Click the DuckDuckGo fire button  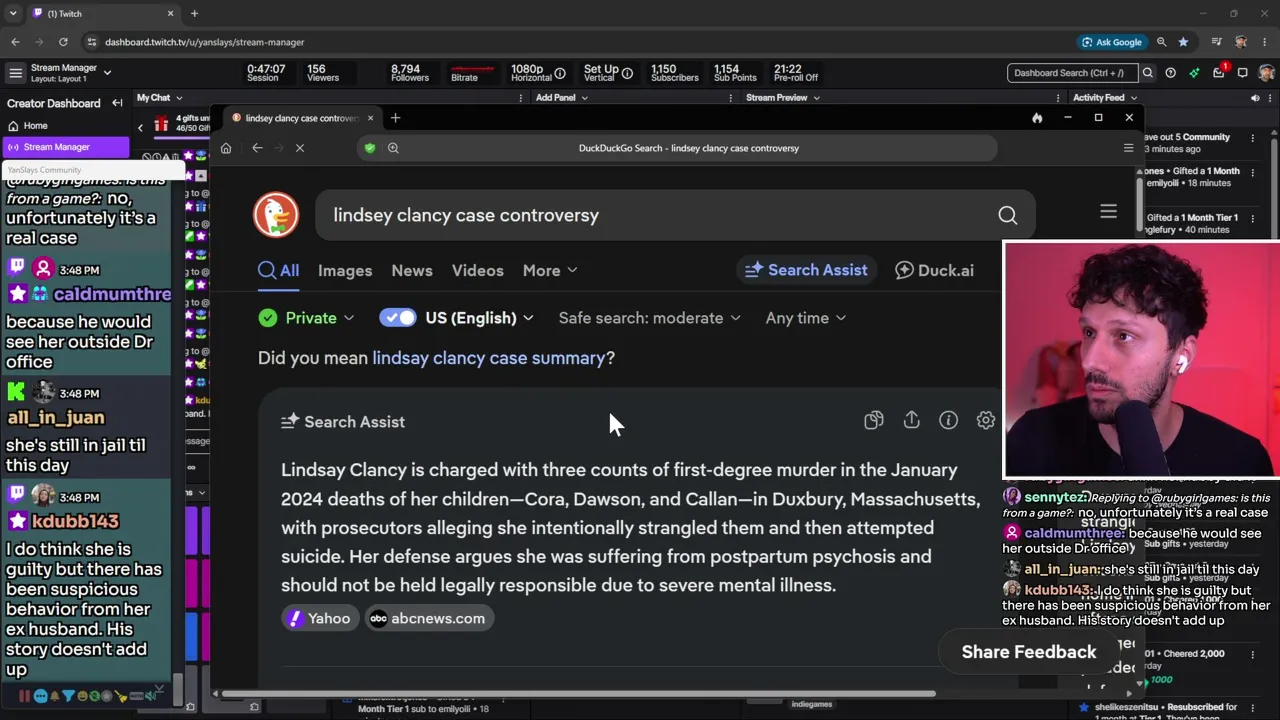point(1037,118)
